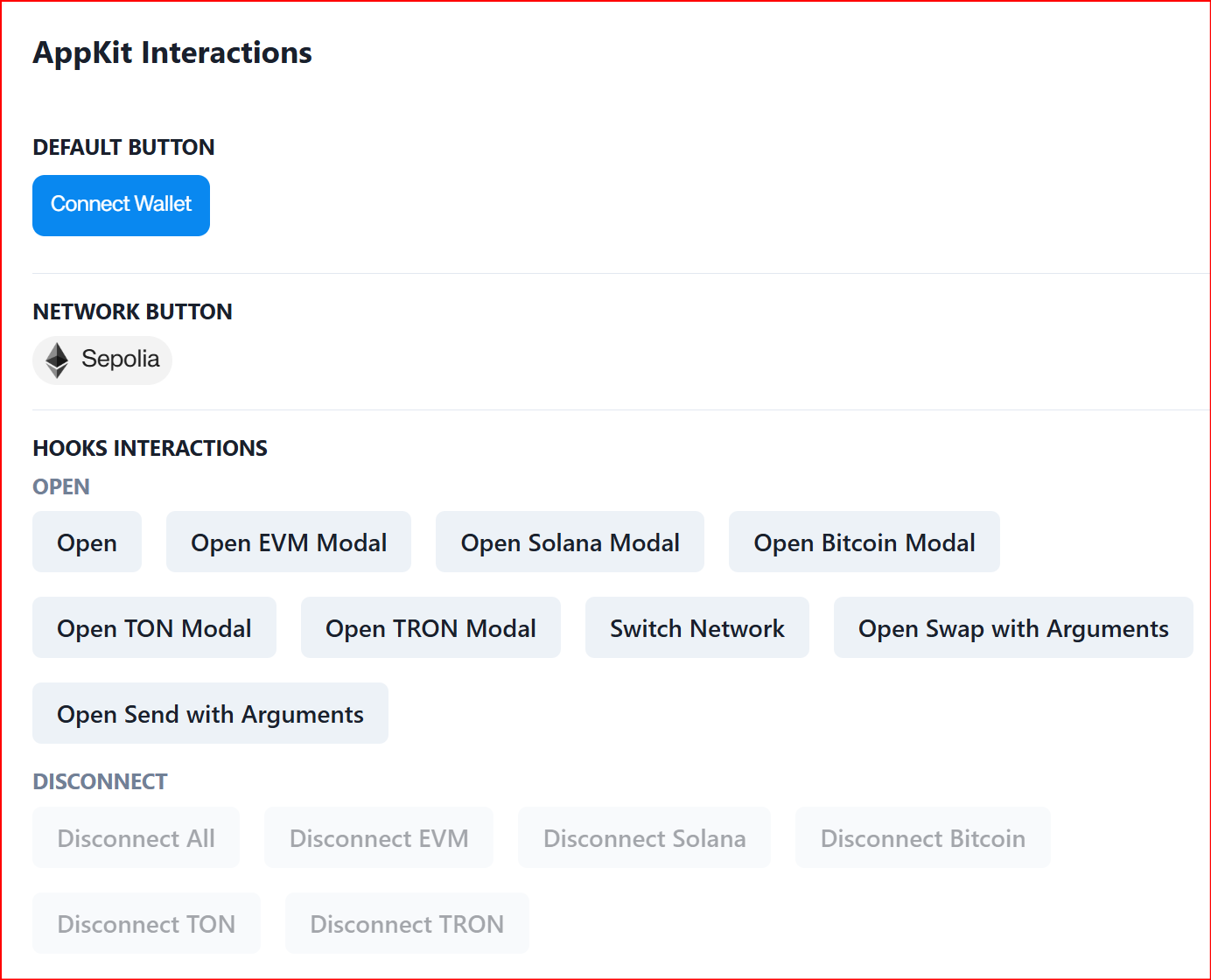1211x980 pixels.
Task: Click the Switch Network button
Action: point(697,627)
